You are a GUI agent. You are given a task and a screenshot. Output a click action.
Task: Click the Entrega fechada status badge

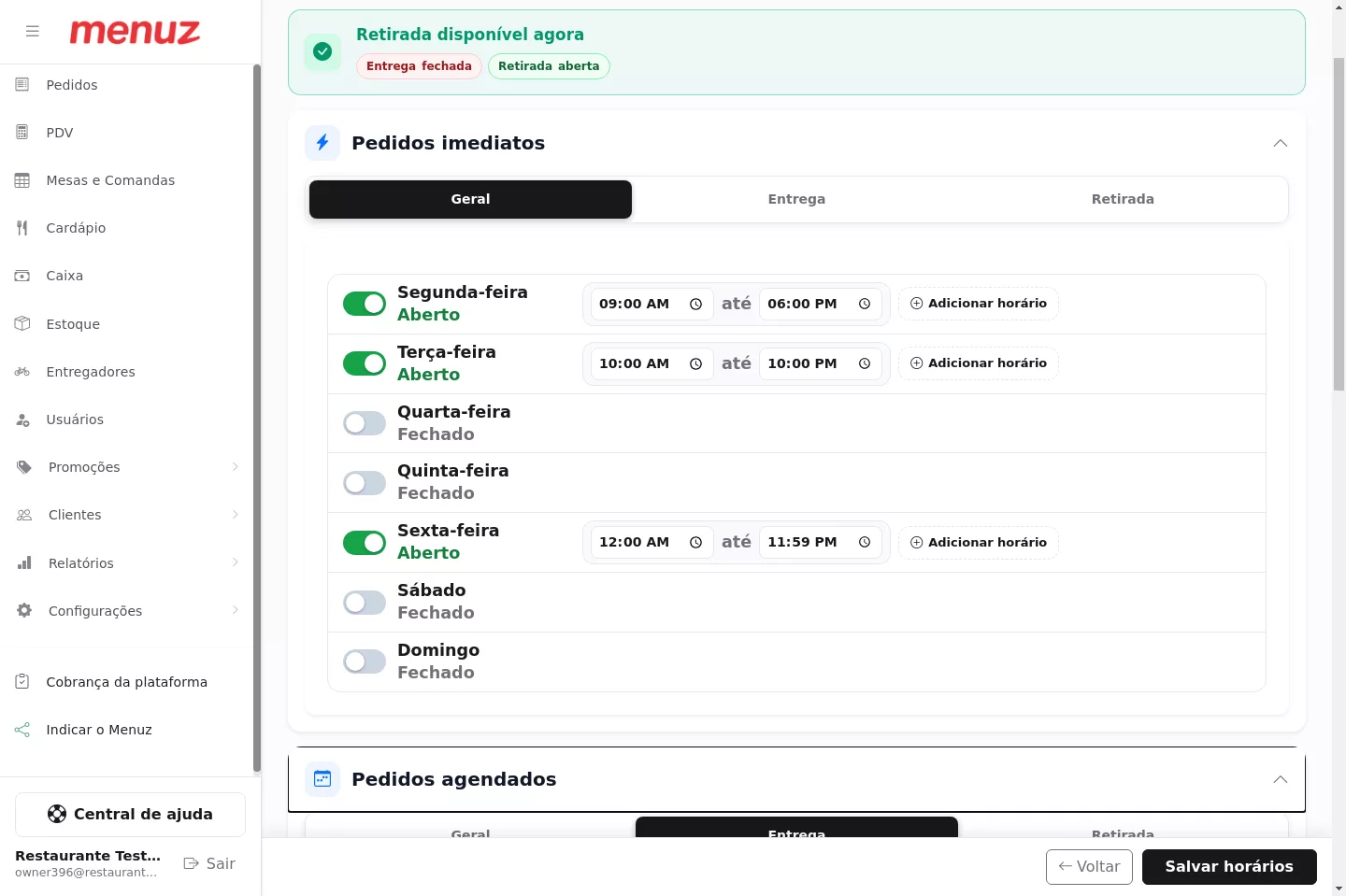(419, 66)
